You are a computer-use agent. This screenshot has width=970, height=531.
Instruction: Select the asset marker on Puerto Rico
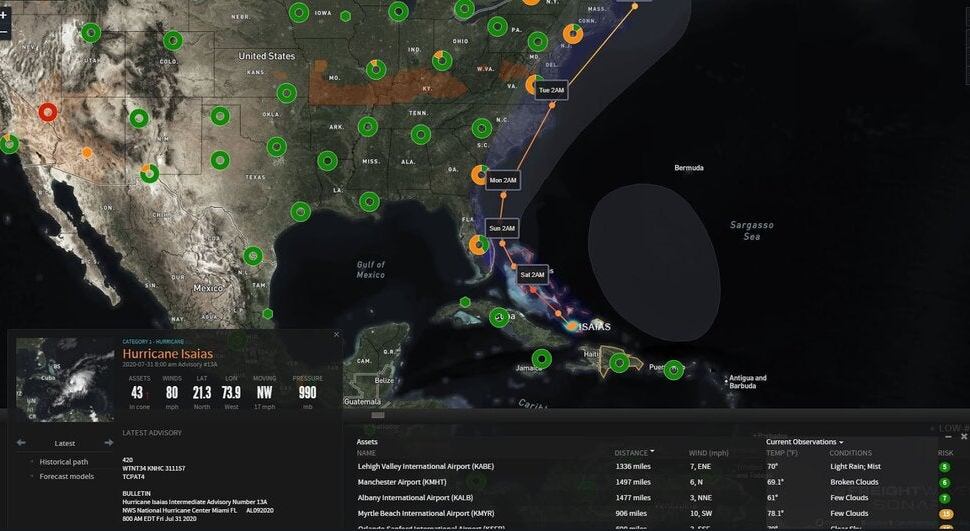[674, 369]
